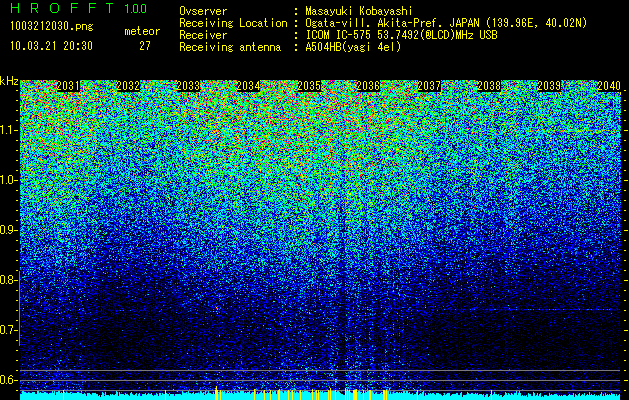Click the 2040 time marker
Viewport: 629px width, 400px height.
609,86
